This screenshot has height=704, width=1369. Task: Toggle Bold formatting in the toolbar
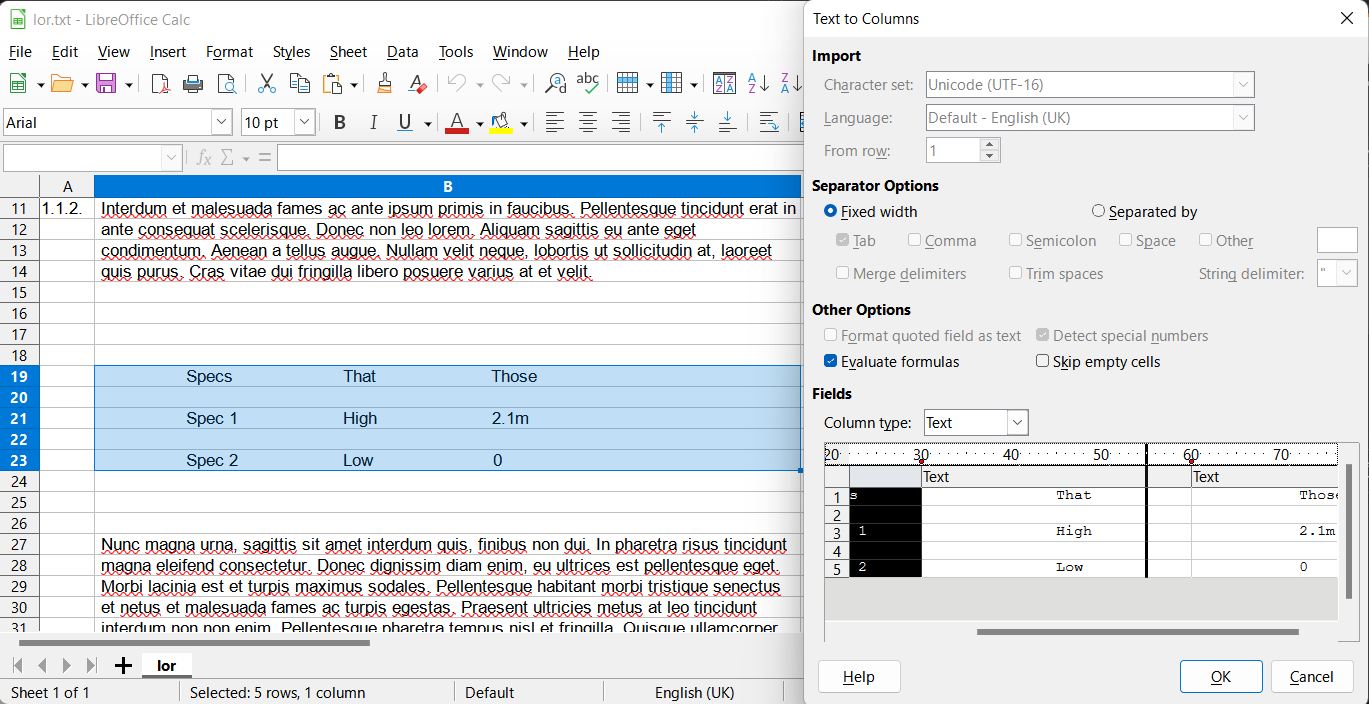pos(340,123)
